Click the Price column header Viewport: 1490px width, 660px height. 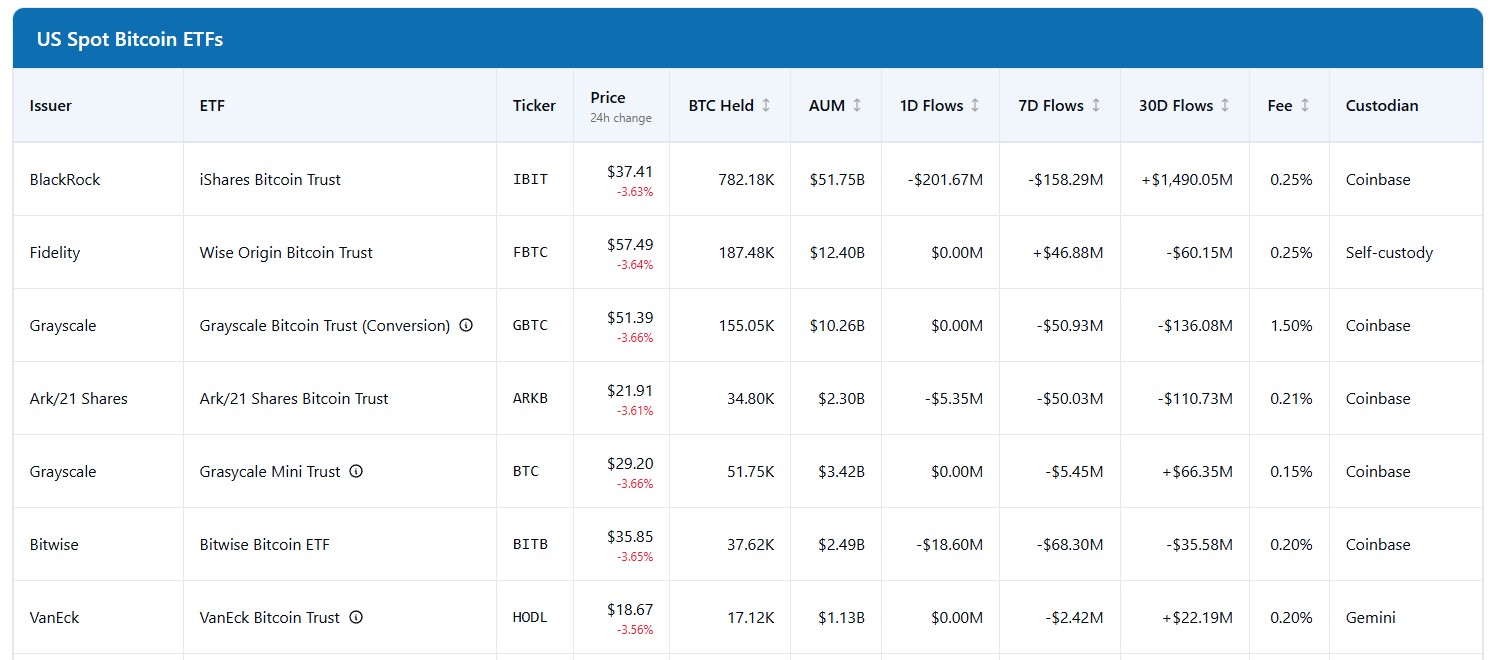(x=608, y=98)
